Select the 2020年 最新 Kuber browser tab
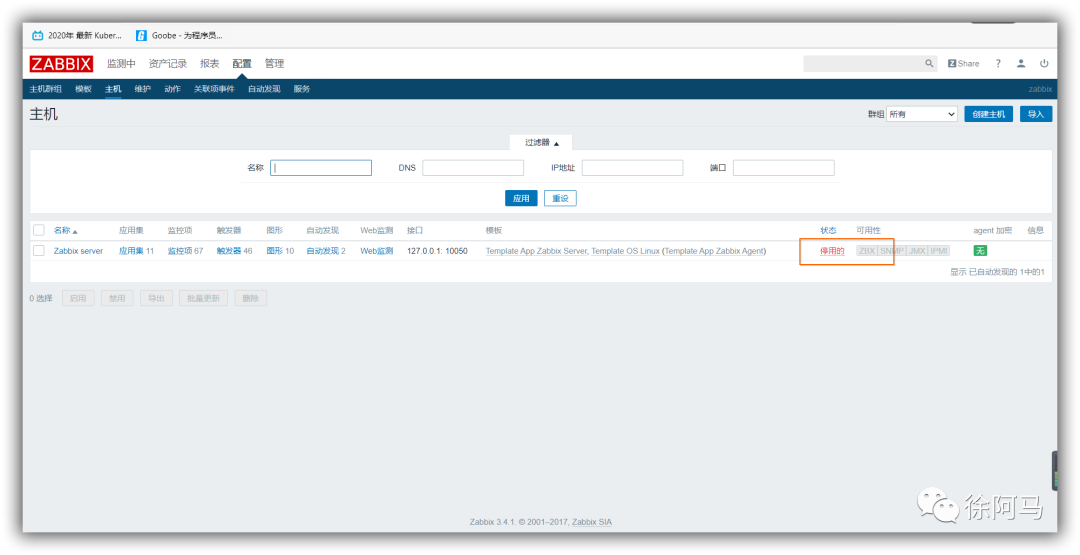This screenshot has height=555, width=1080. tap(76, 36)
